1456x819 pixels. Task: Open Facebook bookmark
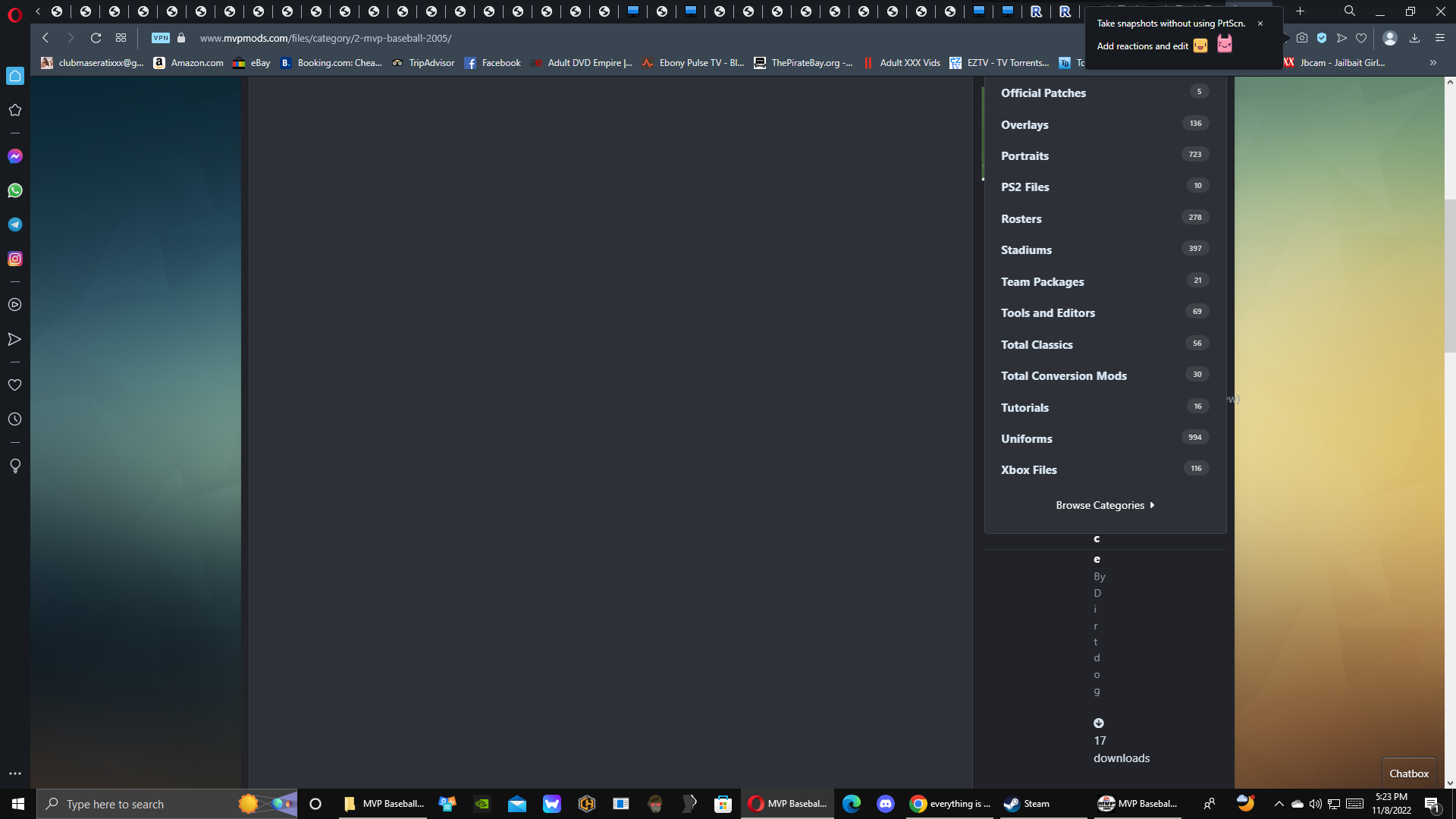(x=493, y=63)
